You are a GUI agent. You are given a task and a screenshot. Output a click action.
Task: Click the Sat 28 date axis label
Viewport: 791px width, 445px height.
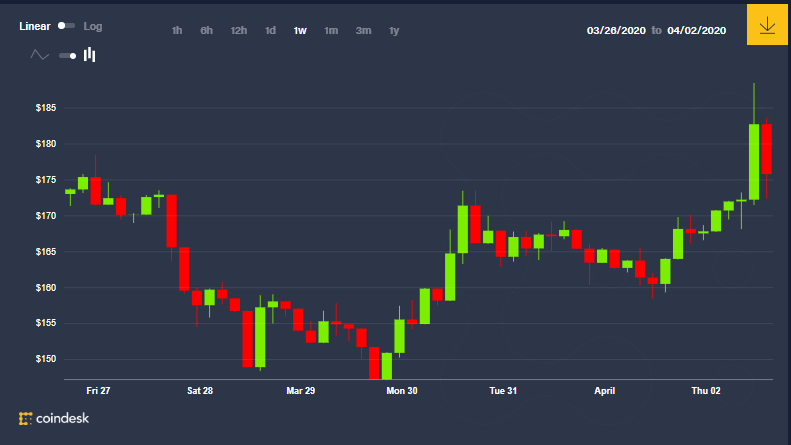click(x=200, y=391)
